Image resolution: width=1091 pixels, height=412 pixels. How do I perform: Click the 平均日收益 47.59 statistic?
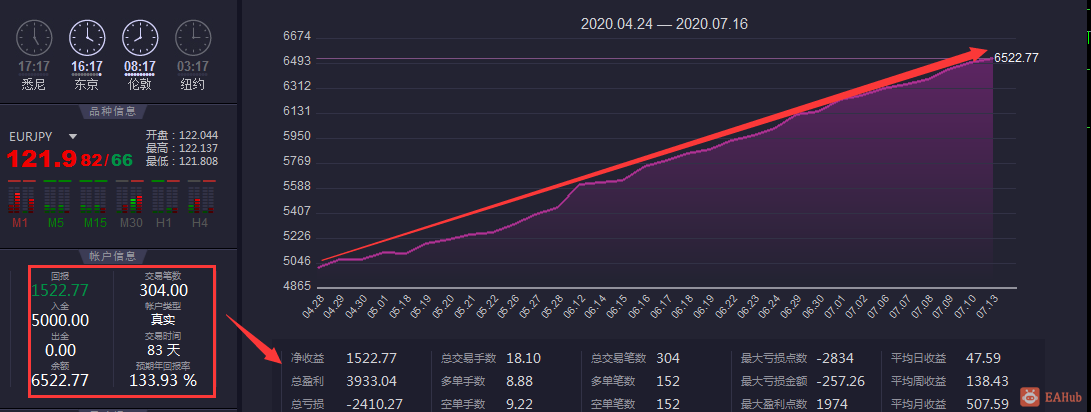(946, 358)
